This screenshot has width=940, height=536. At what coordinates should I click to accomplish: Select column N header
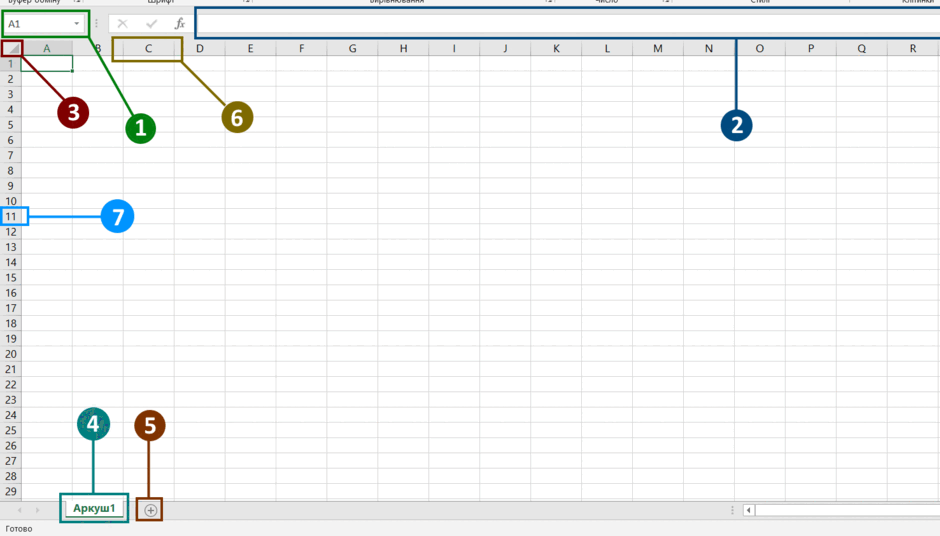coord(709,49)
